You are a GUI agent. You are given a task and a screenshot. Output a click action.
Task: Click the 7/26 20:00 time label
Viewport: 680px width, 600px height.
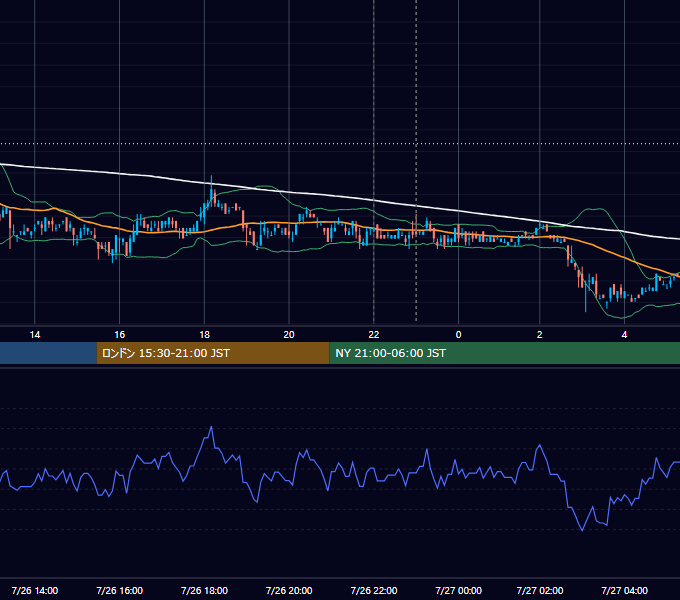click(289, 590)
